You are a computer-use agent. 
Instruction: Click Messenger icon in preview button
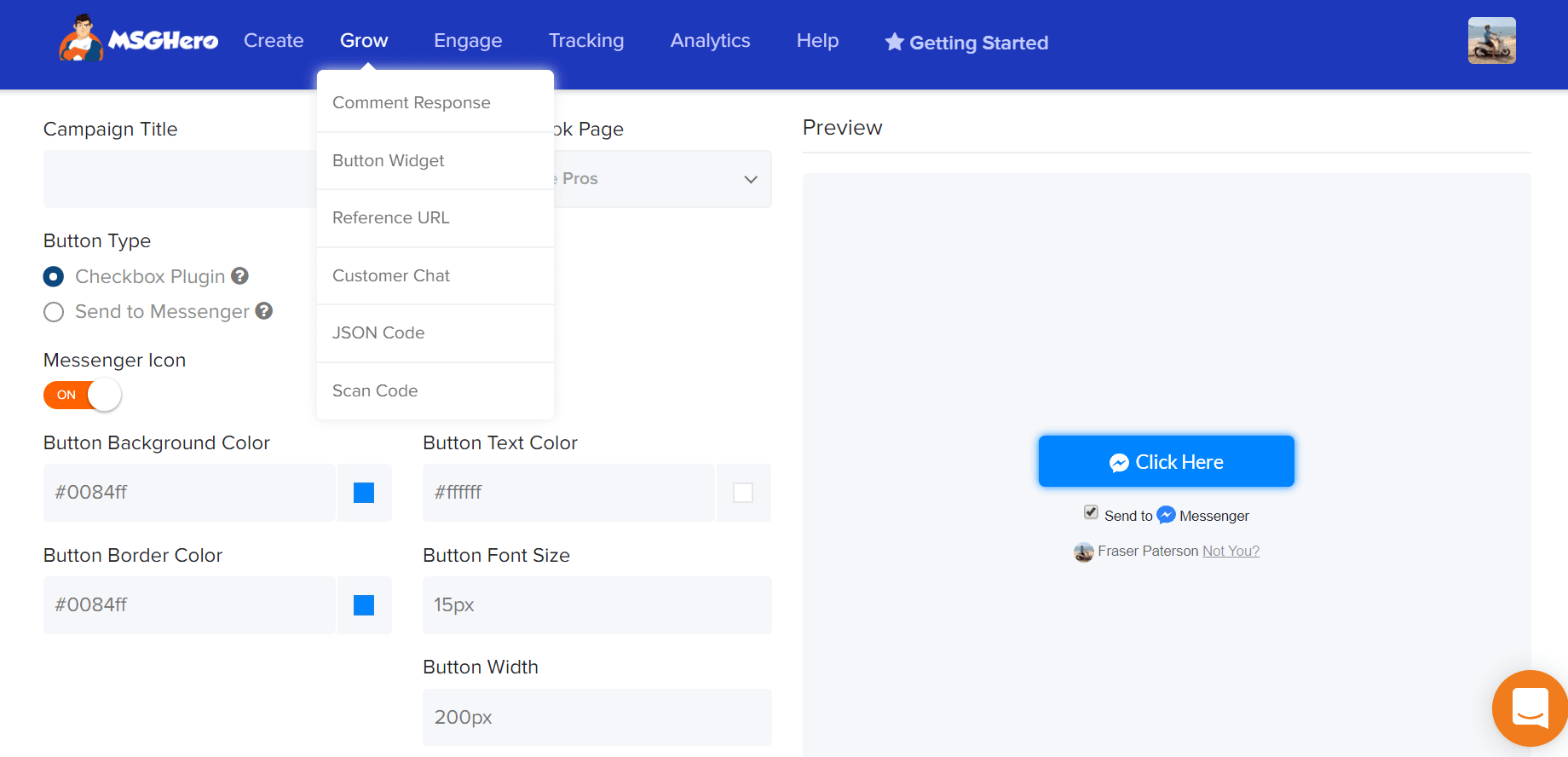(1119, 462)
